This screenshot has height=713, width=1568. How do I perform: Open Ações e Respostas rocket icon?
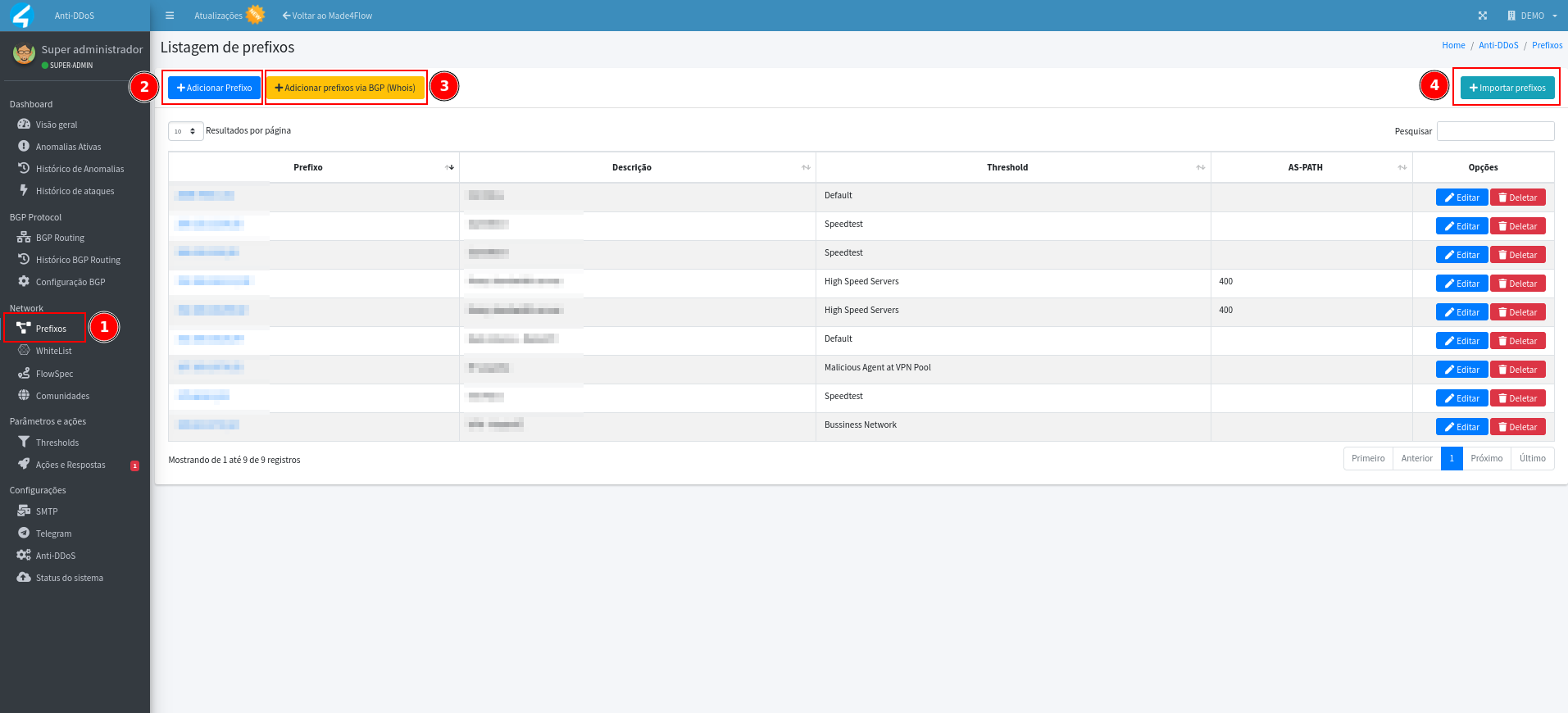pos(24,465)
